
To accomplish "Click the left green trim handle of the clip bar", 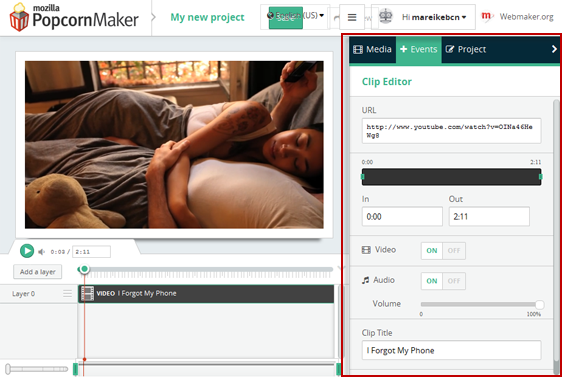I will click(x=362, y=177).
